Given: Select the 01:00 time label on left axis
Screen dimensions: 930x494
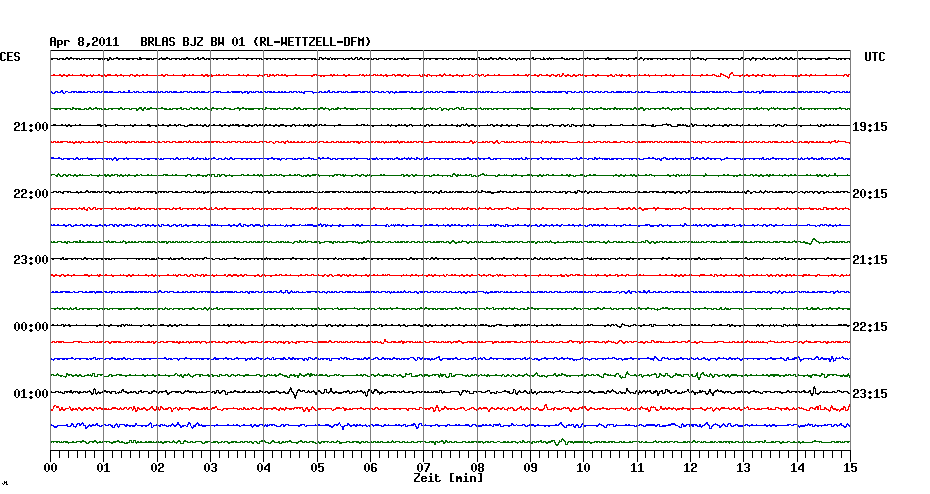Looking at the screenshot, I should (x=30, y=393).
